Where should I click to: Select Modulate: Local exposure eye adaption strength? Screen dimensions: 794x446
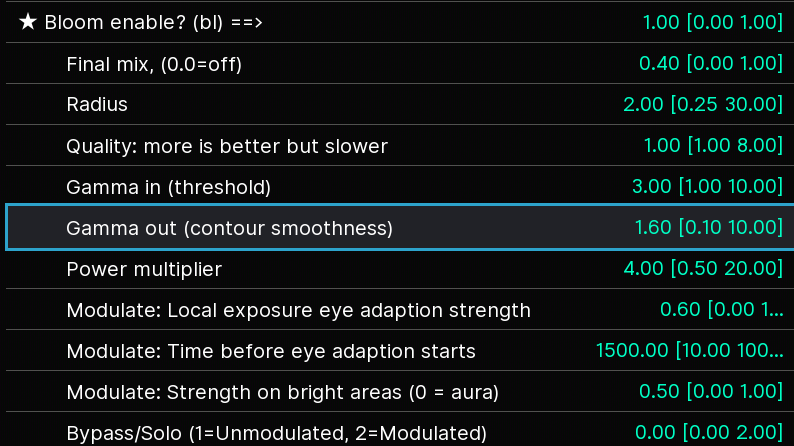[400, 309]
